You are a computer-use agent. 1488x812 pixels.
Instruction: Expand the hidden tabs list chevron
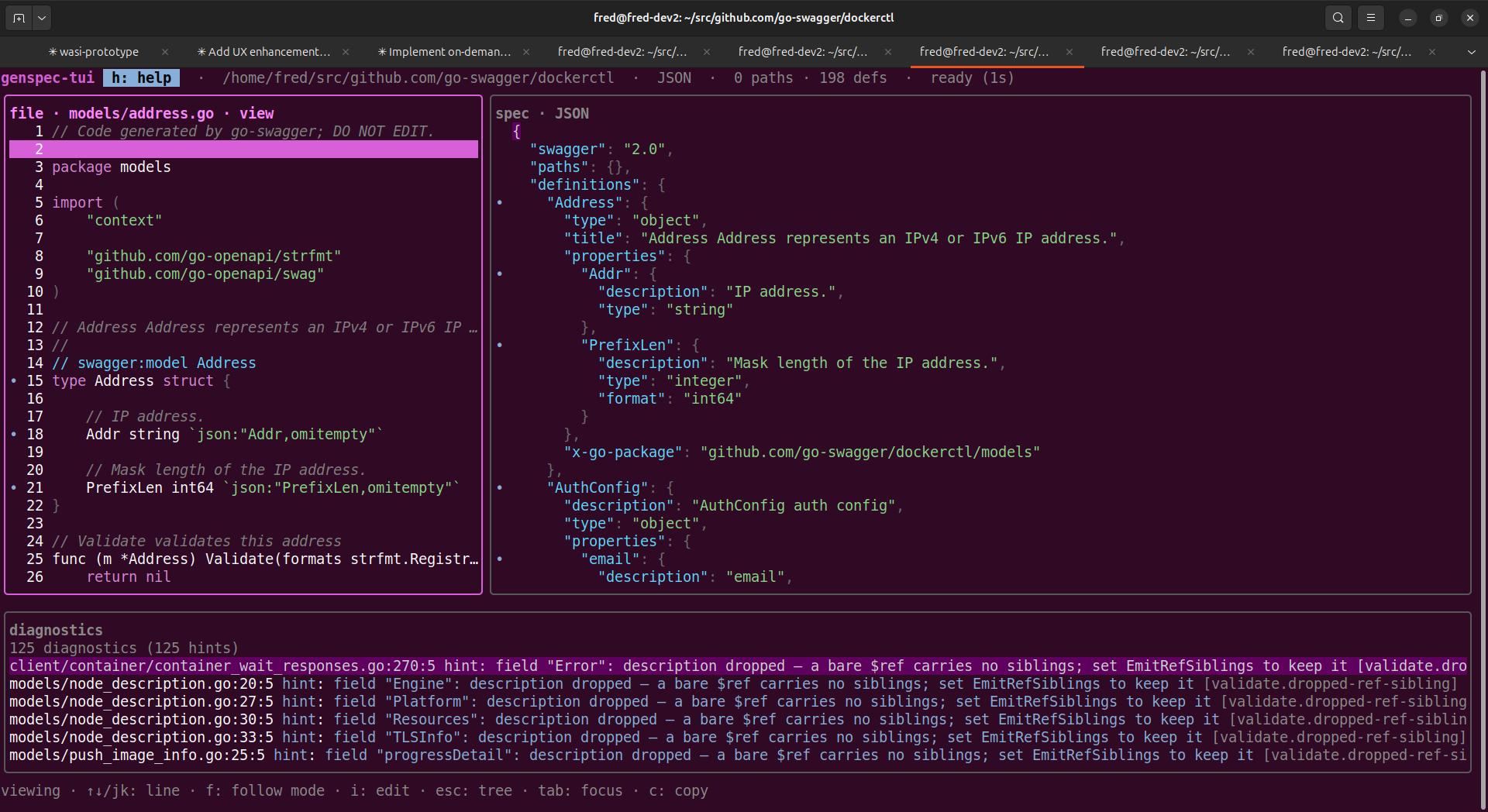pos(1471,52)
